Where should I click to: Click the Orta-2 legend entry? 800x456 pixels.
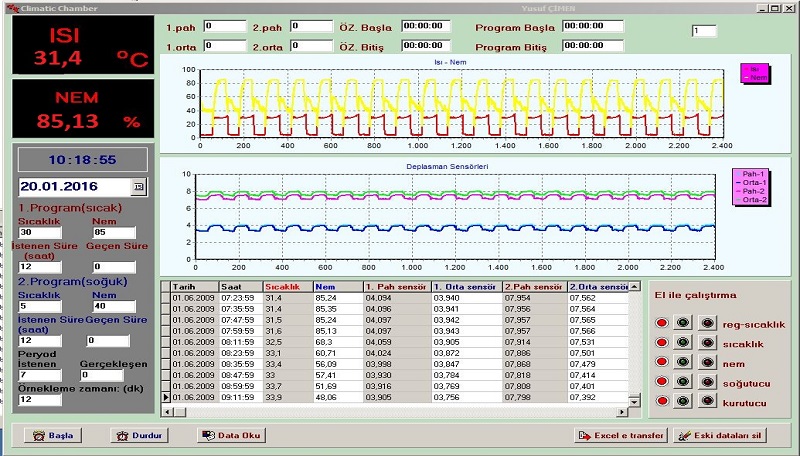(x=751, y=200)
